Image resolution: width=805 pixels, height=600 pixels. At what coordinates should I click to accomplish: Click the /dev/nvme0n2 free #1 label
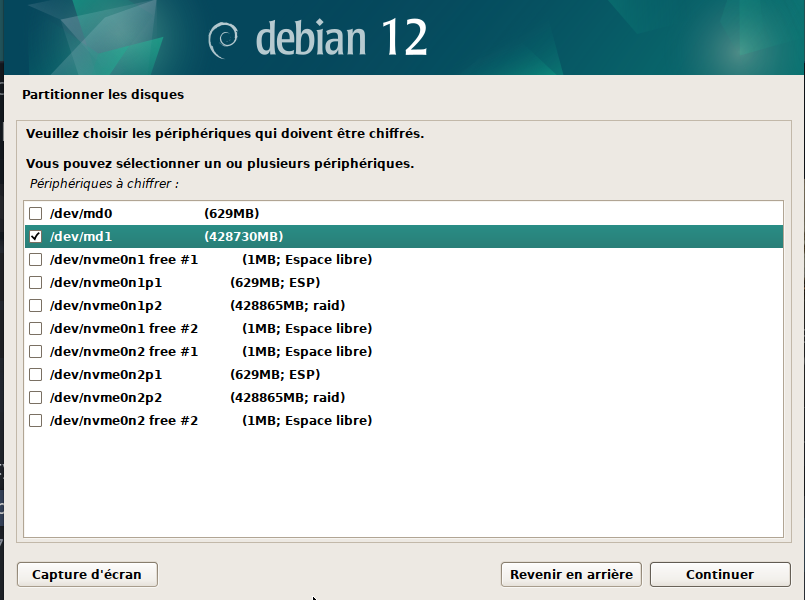124,352
